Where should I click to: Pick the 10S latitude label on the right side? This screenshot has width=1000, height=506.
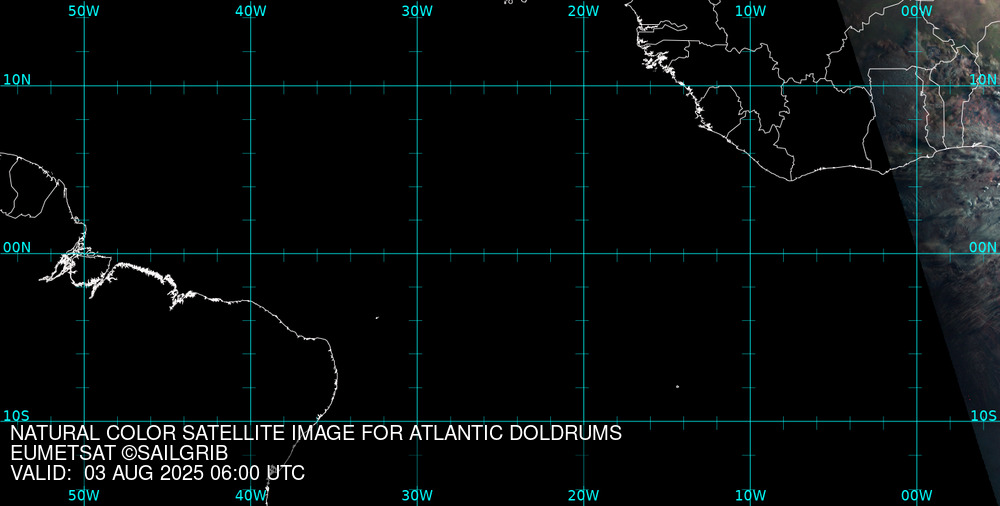pos(983,416)
